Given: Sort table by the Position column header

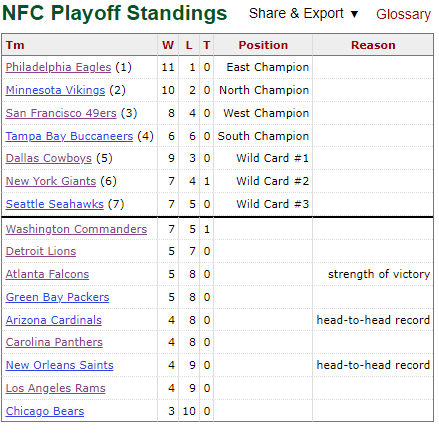Looking at the screenshot, I should pyautogui.click(x=263, y=45).
